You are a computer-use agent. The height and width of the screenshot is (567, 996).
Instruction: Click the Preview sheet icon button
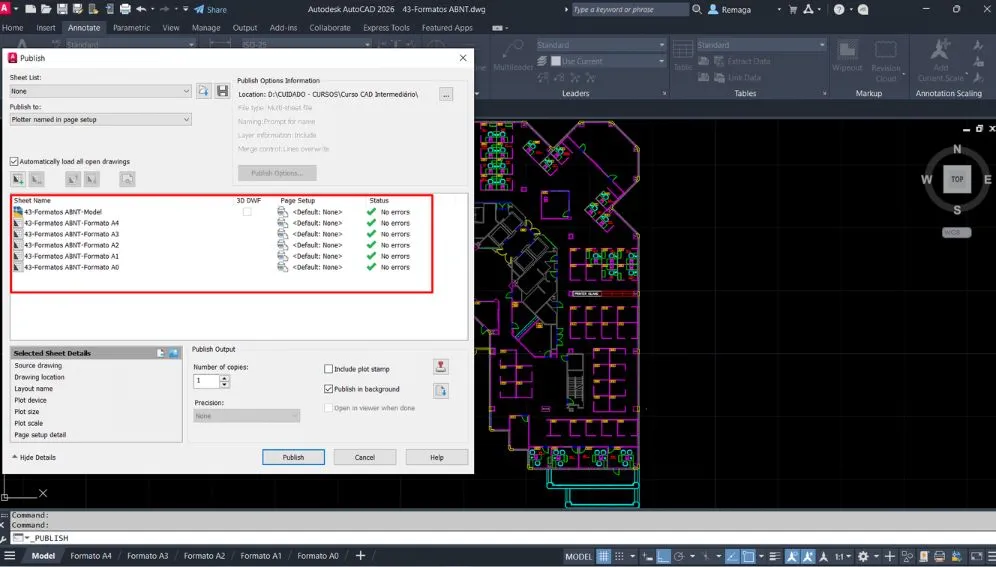tap(127, 179)
